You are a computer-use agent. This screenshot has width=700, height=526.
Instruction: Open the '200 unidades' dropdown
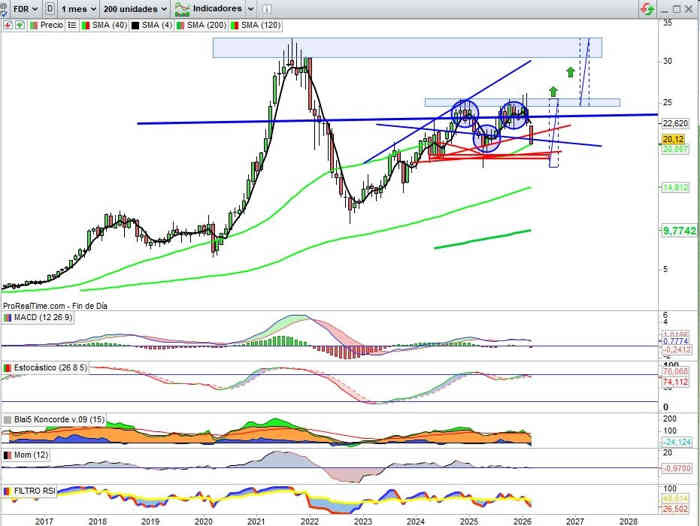(x=133, y=8)
